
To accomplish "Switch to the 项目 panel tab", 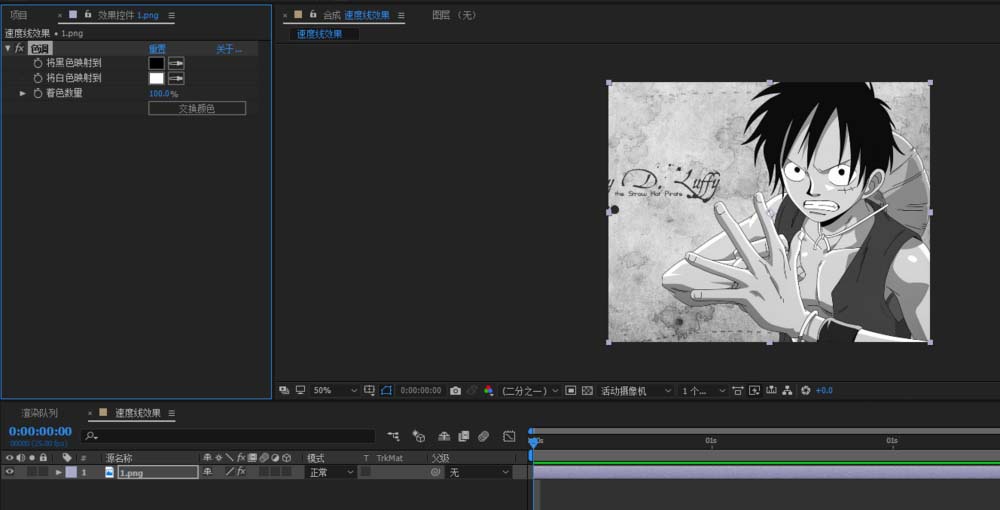I will pyautogui.click(x=18, y=16).
